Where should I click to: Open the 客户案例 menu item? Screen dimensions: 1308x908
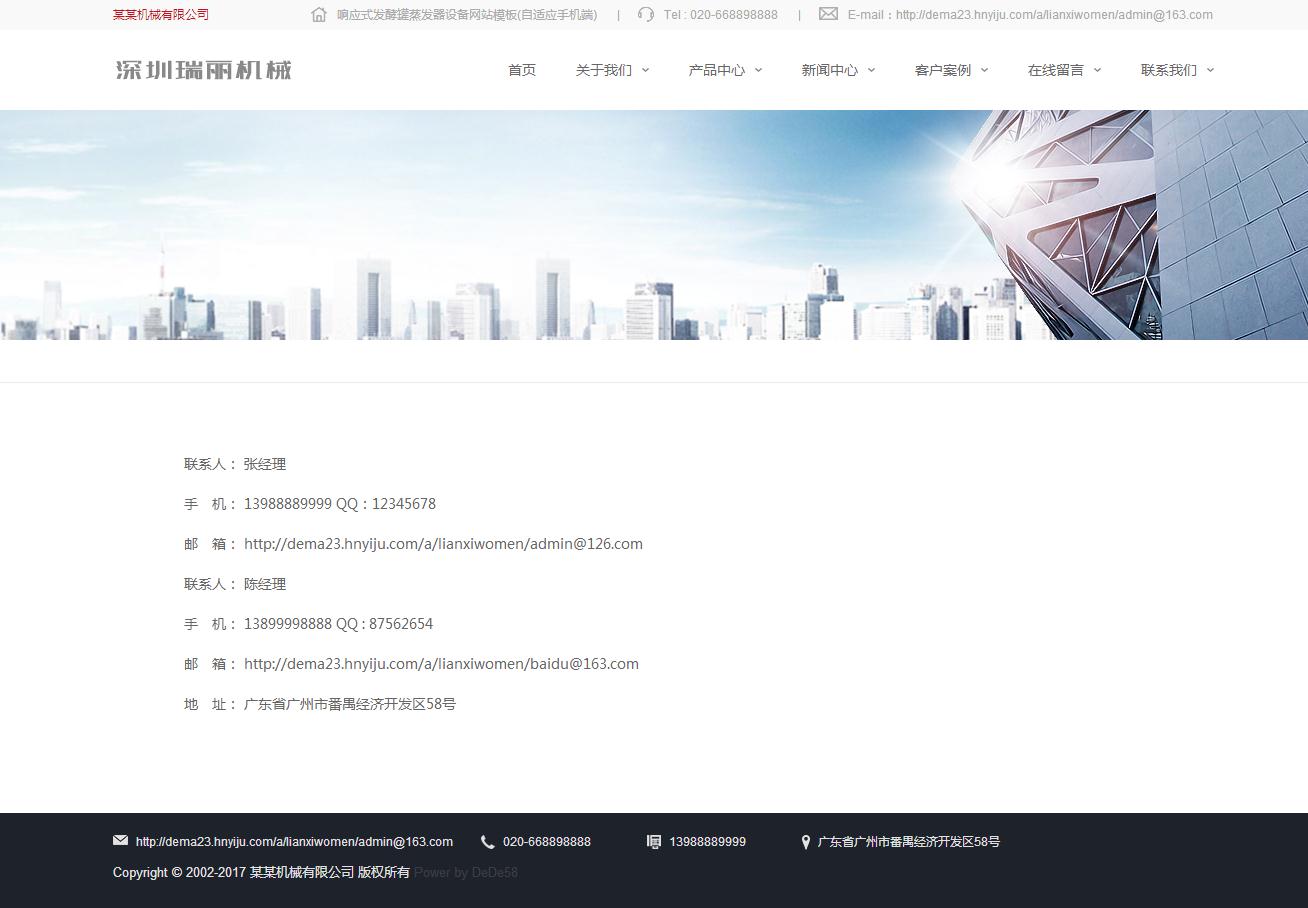click(x=942, y=70)
